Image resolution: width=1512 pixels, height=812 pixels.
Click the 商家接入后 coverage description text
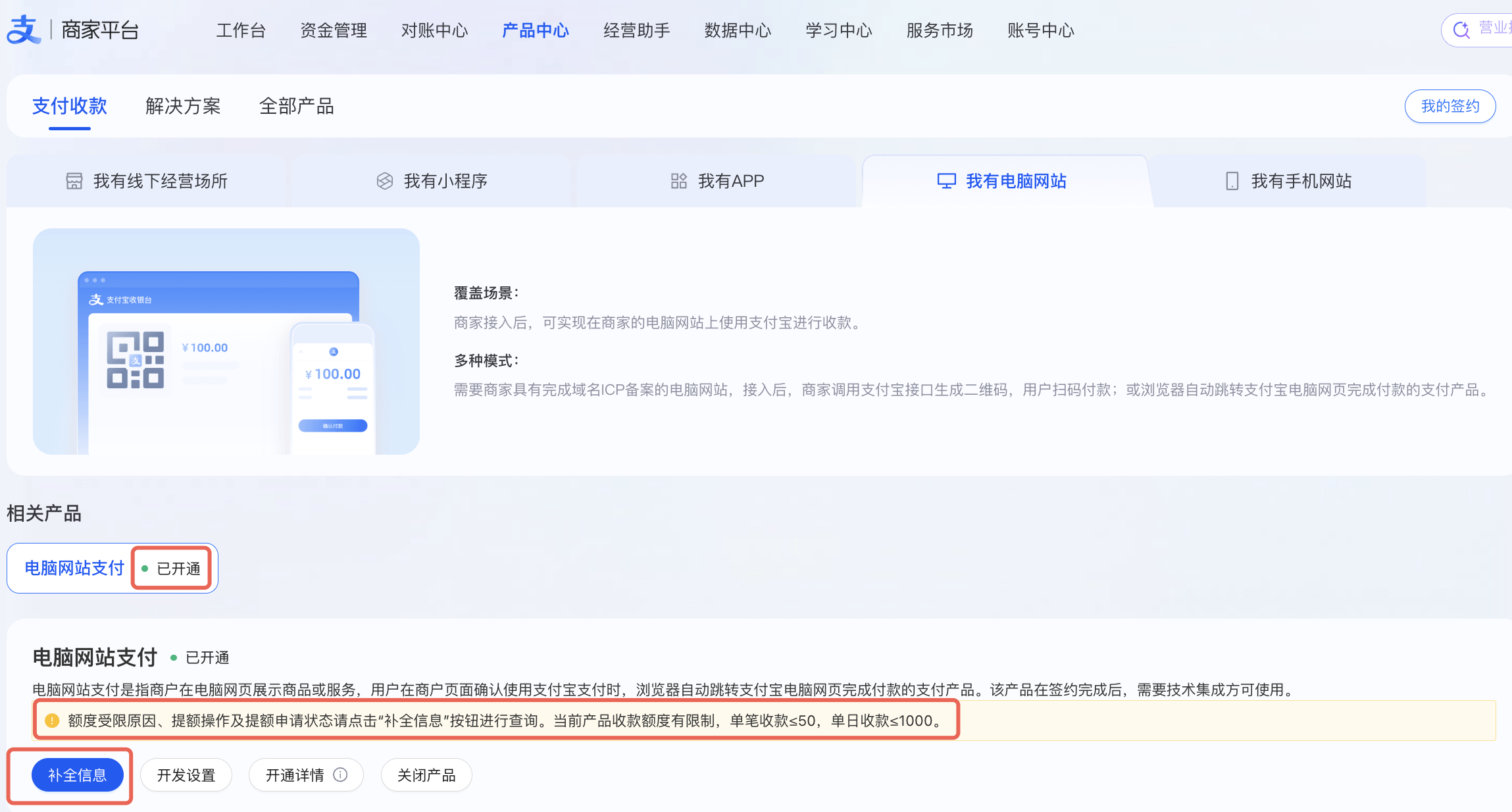pos(658,322)
